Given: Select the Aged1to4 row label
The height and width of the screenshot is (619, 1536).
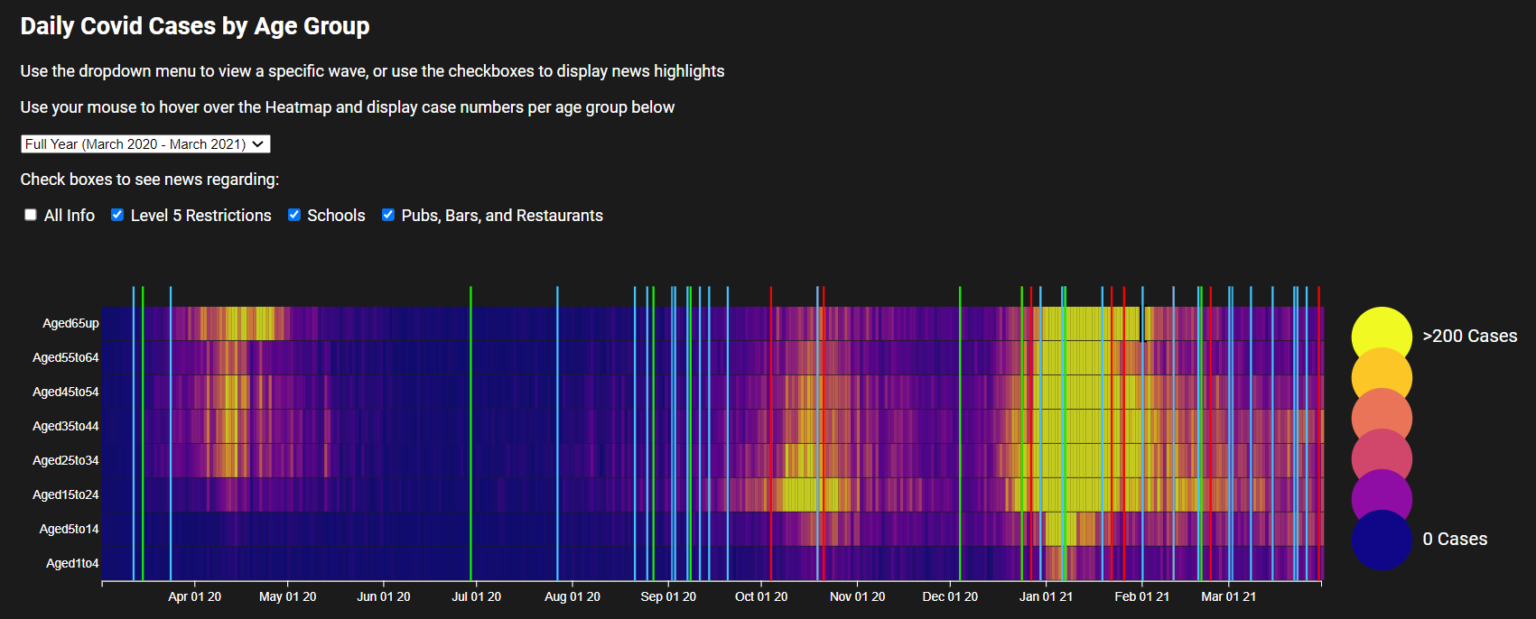Looking at the screenshot, I should [x=72, y=563].
